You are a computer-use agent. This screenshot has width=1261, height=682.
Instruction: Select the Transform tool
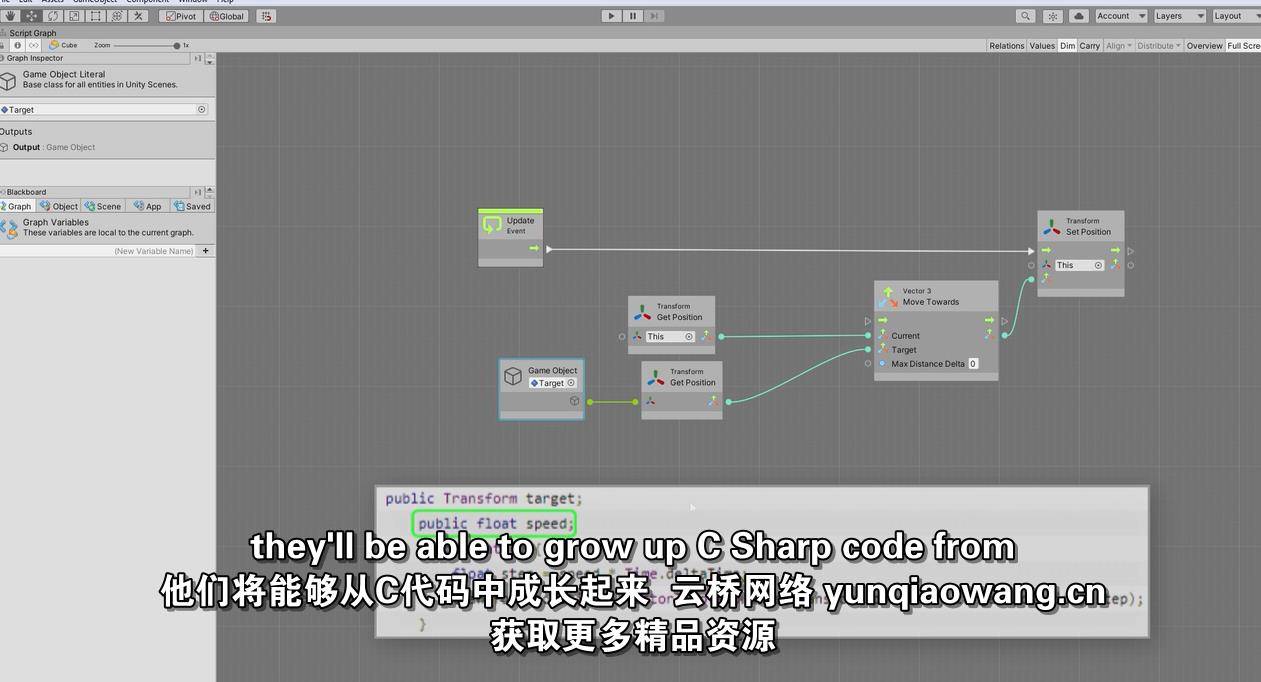pyautogui.click(x=116, y=16)
